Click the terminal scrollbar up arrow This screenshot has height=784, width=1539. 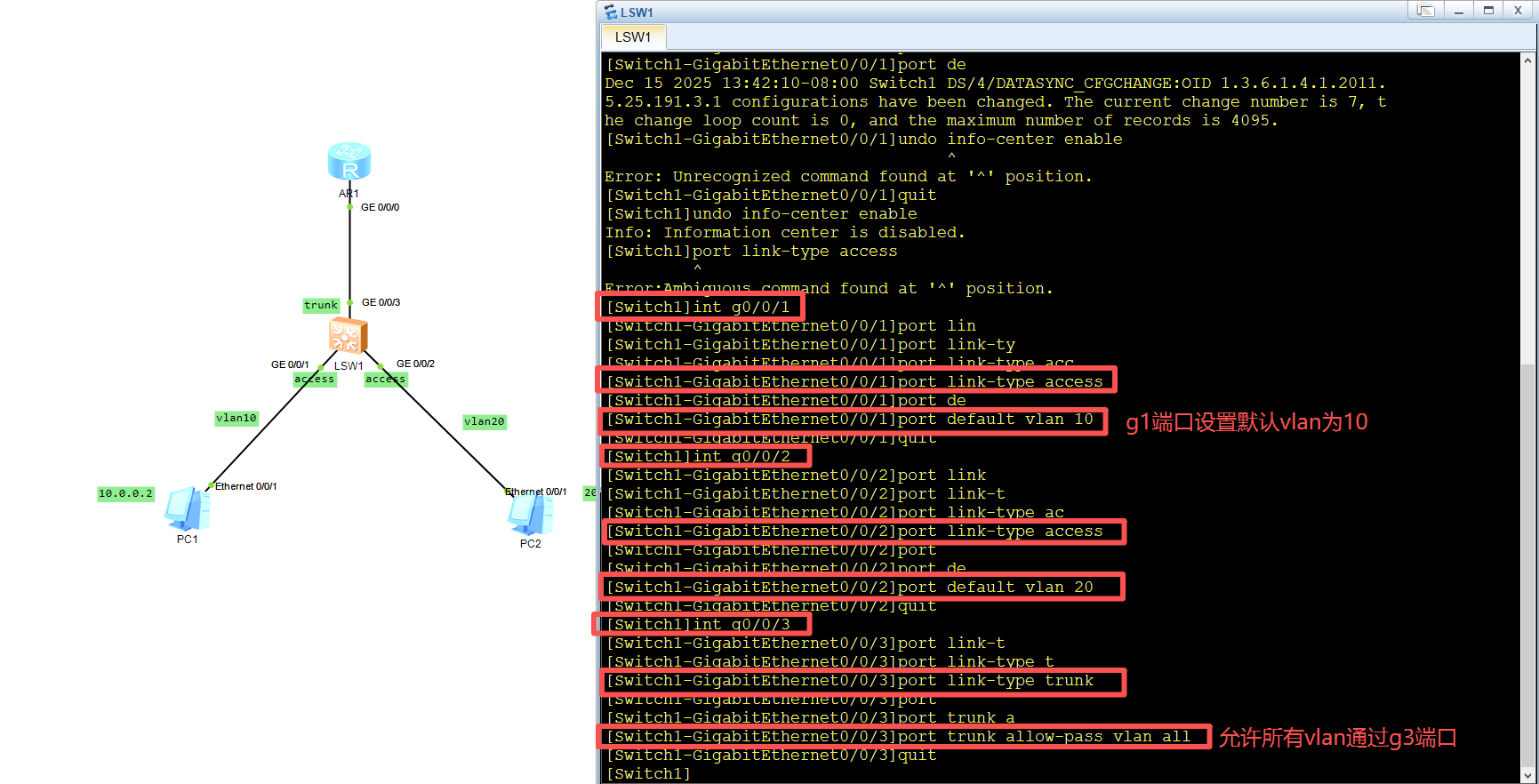coord(1528,60)
